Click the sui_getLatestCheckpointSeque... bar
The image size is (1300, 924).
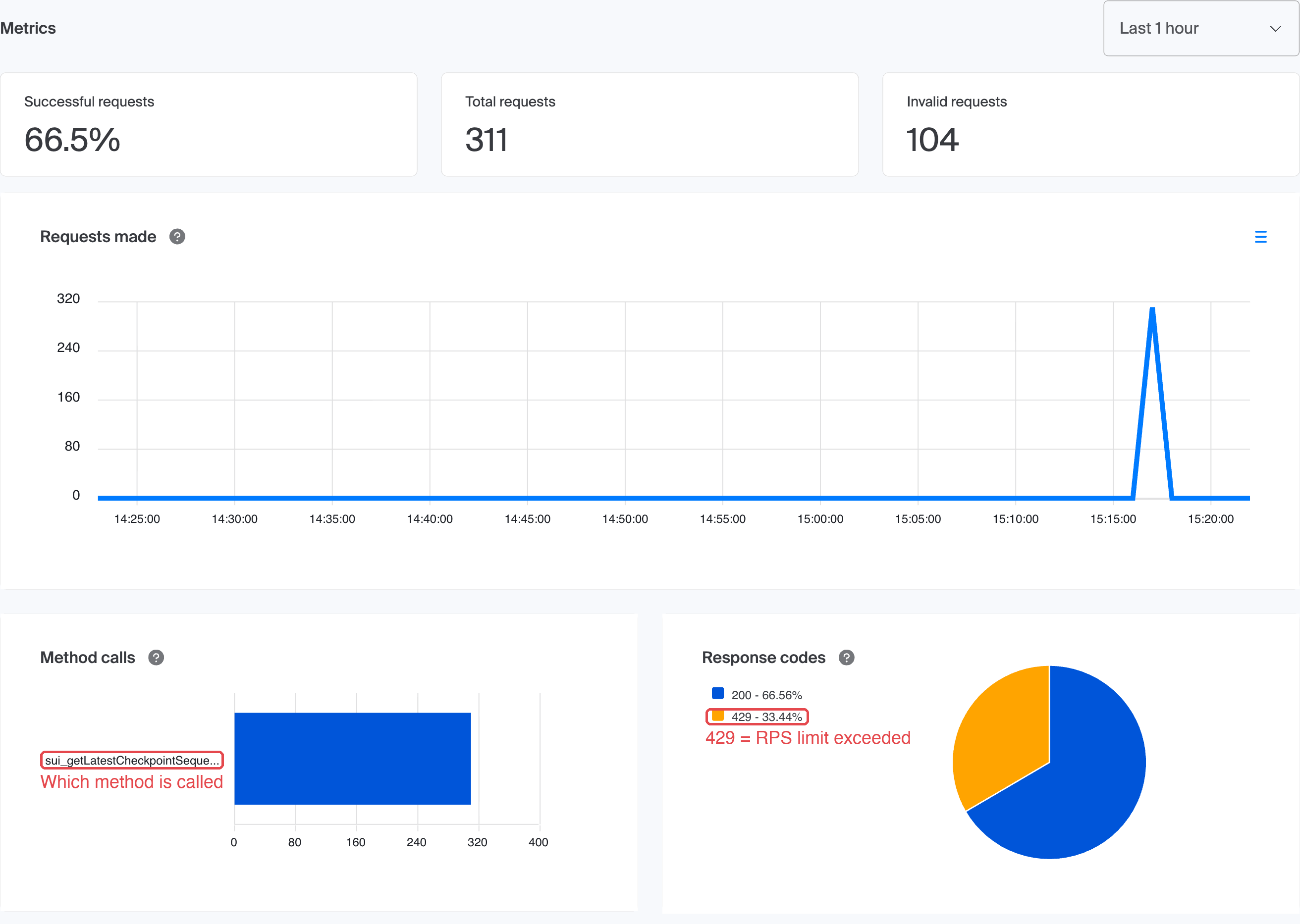pos(352,759)
